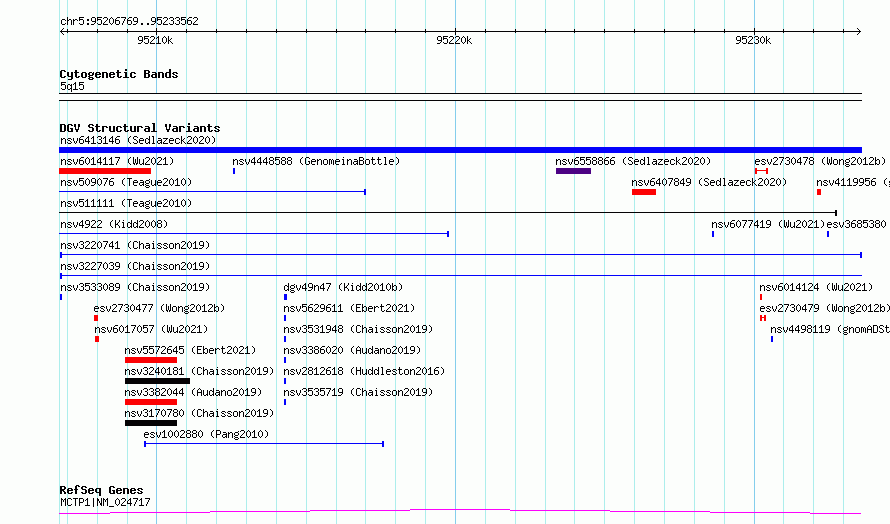890x524 pixels.
Task: Open nsv4922 (Kidd2008) variant label
Action: [114, 224]
